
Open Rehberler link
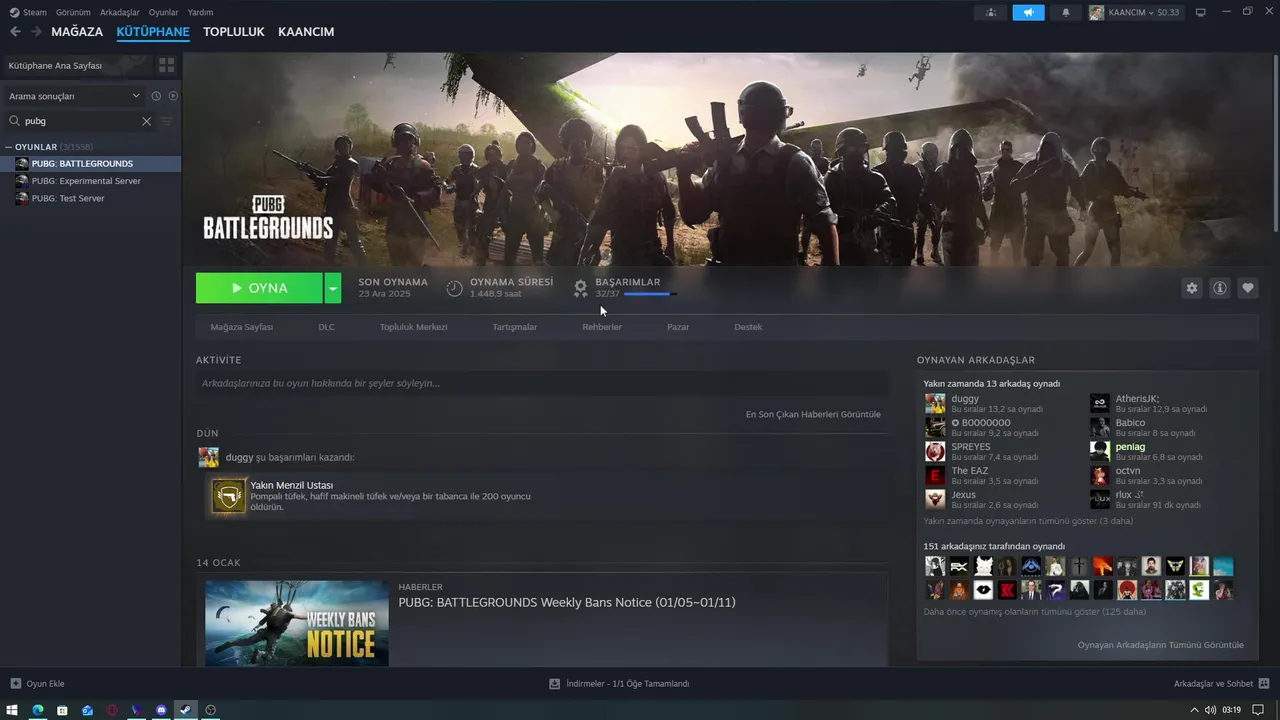[602, 327]
